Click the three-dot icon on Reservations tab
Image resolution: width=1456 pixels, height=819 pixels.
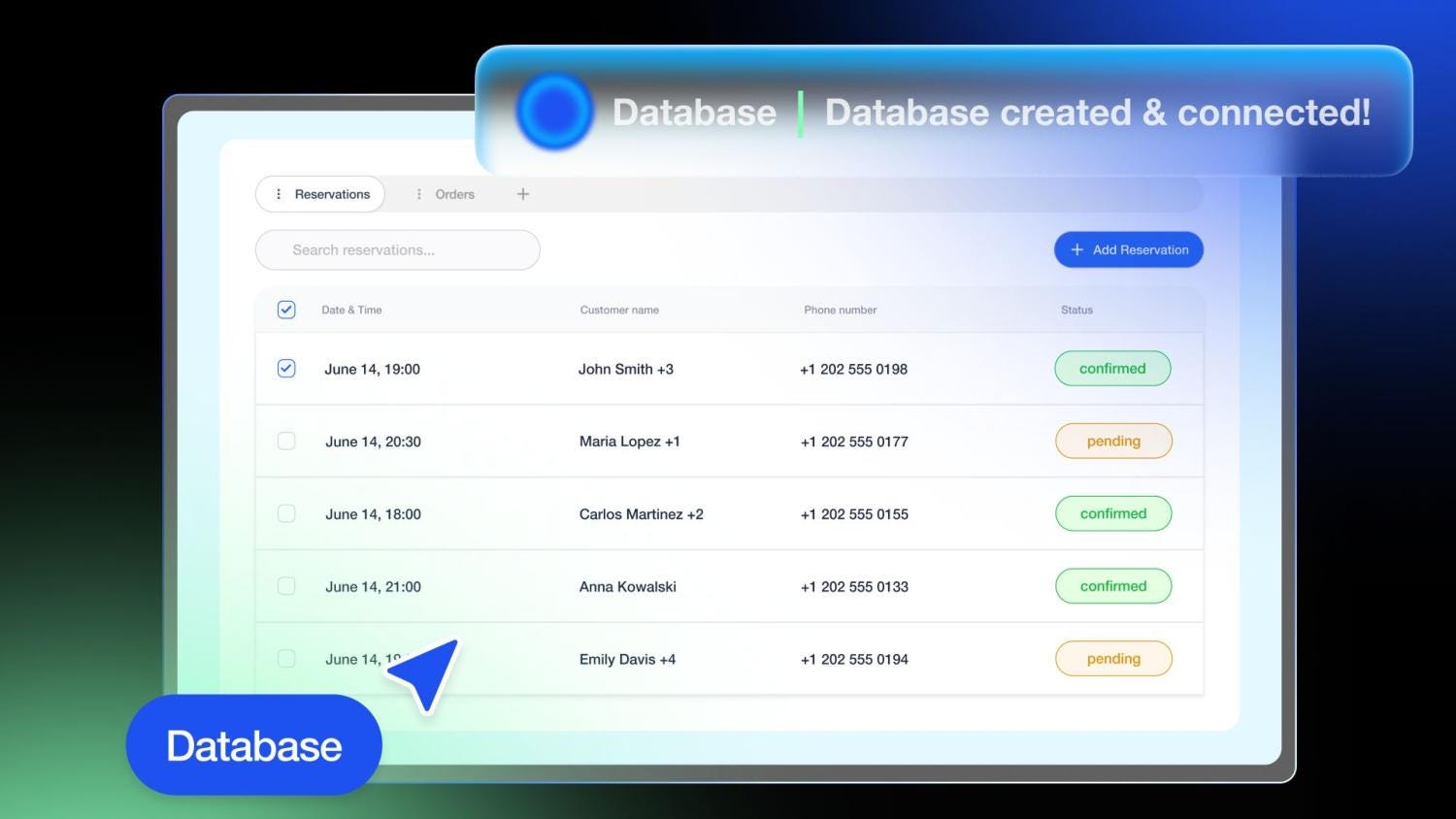(x=279, y=194)
